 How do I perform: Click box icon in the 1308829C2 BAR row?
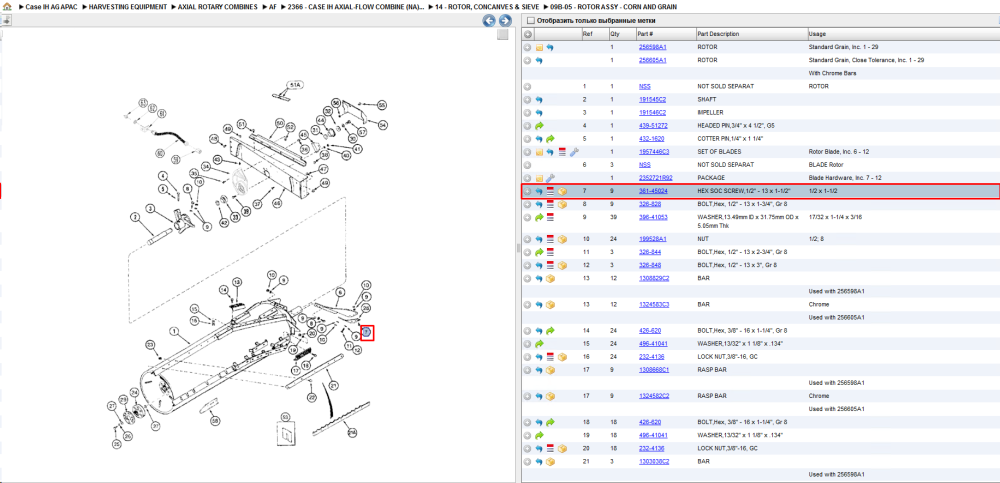pyautogui.click(x=550, y=278)
